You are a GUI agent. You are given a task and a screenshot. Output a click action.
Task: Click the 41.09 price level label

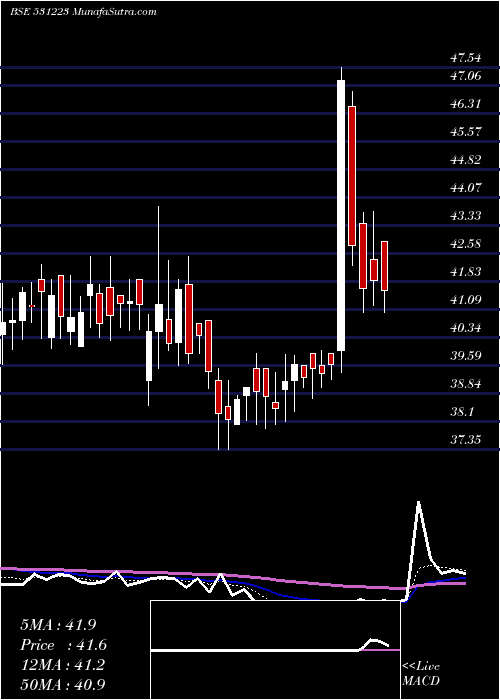(x=466, y=300)
